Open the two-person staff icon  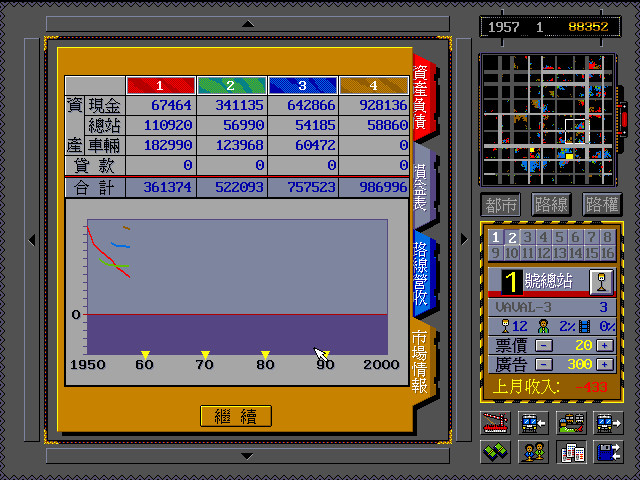click(533, 452)
